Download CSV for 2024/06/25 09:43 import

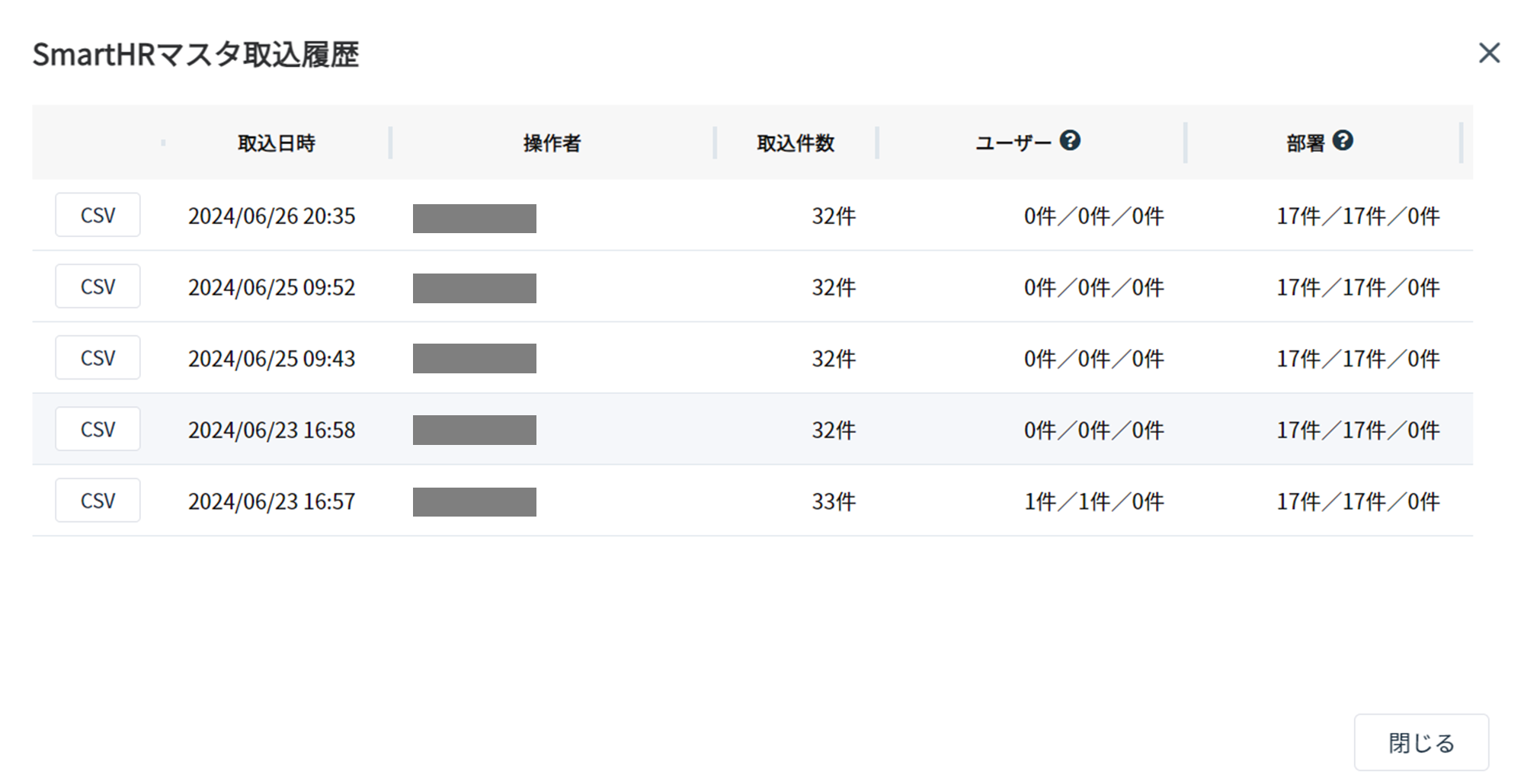pos(98,357)
